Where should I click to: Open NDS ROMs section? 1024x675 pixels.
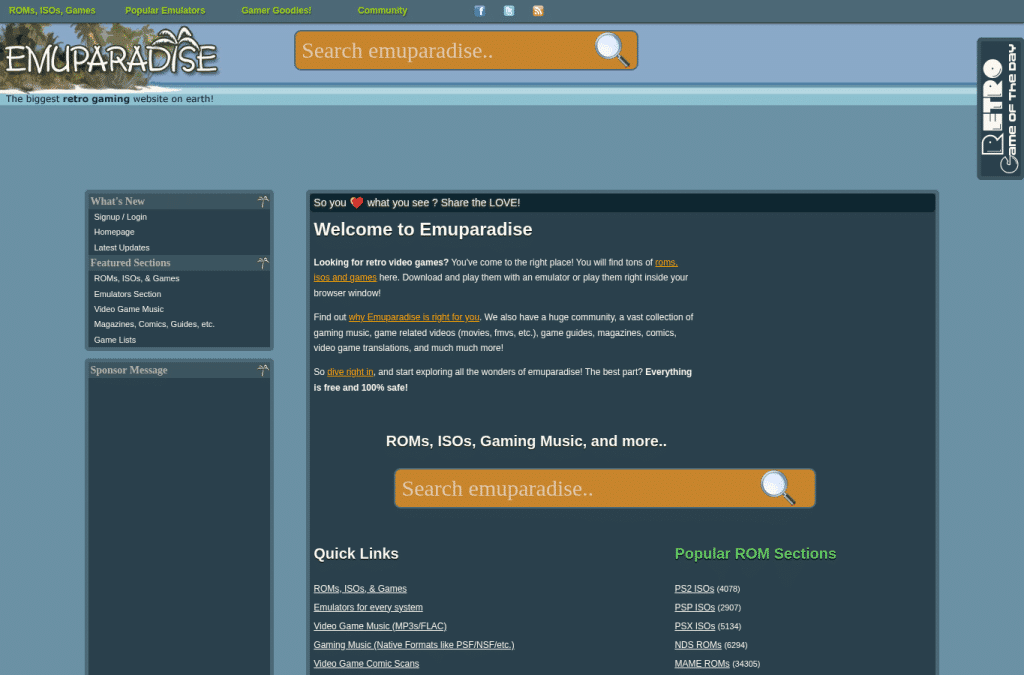(x=698, y=645)
